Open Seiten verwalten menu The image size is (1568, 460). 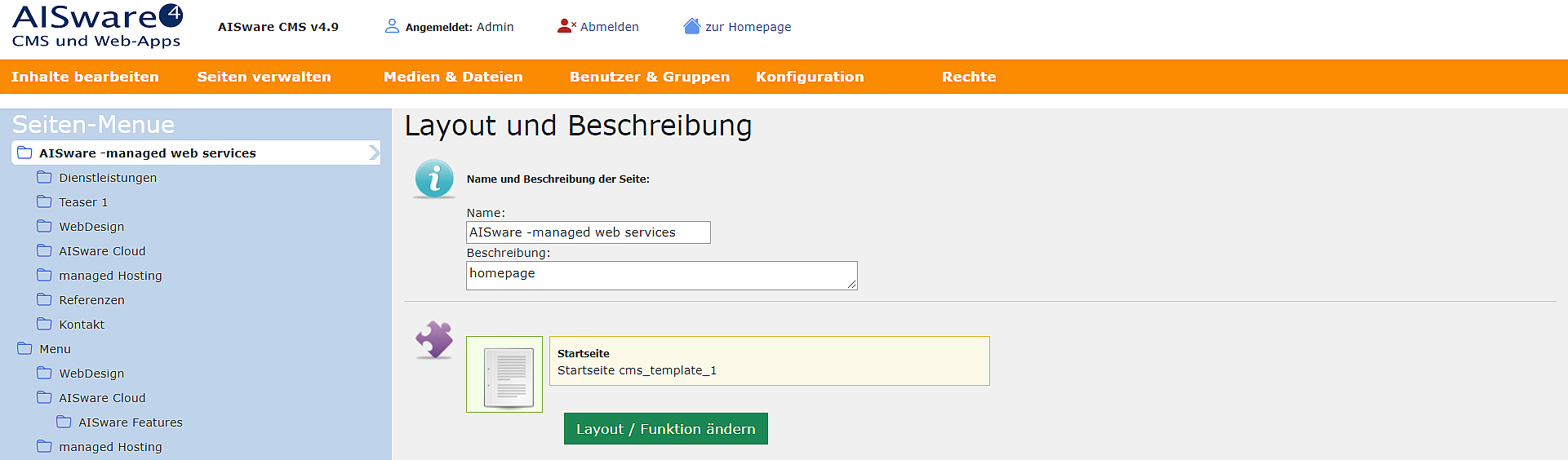pos(264,77)
